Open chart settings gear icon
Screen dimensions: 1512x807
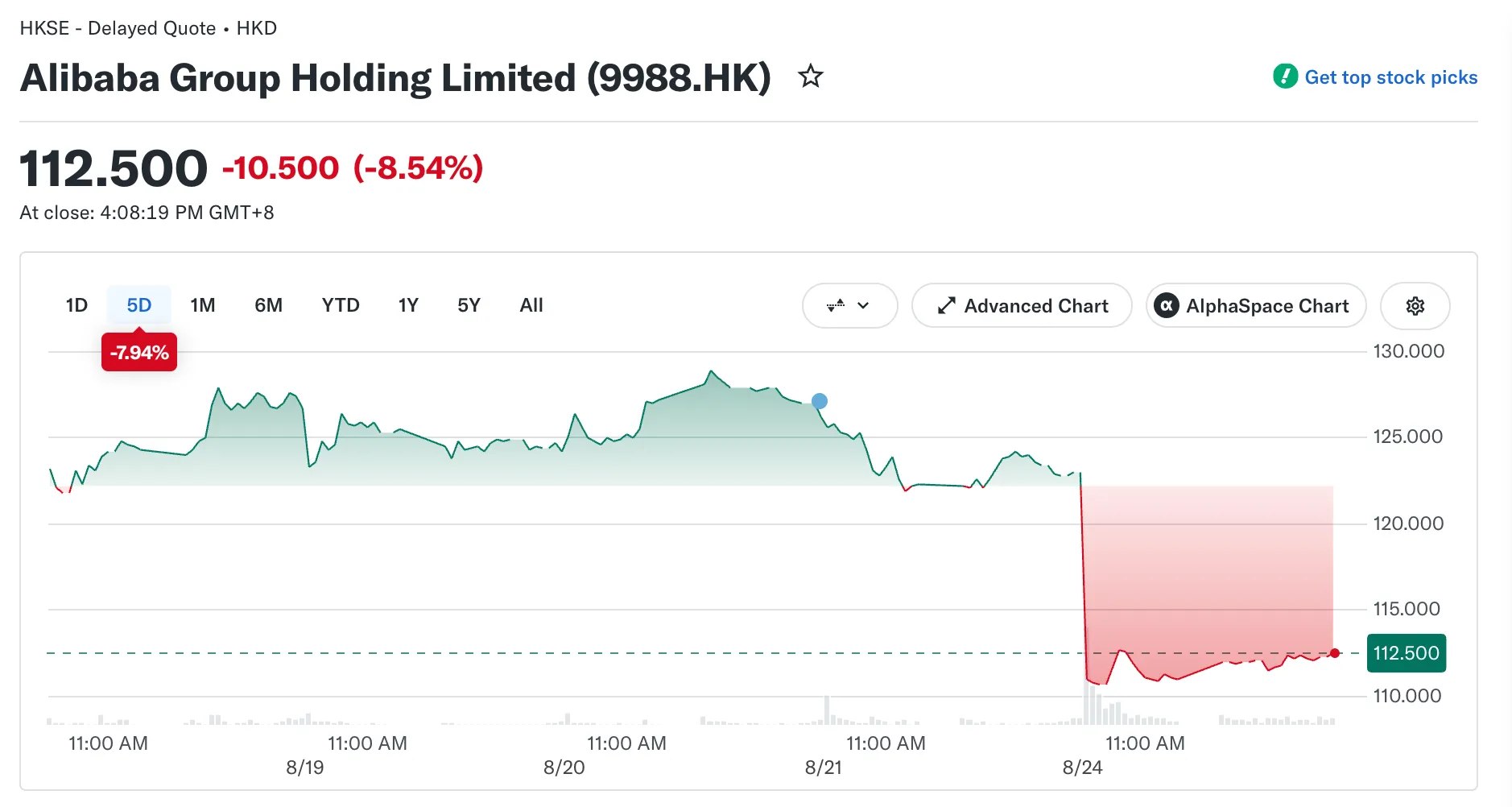coord(1415,306)
